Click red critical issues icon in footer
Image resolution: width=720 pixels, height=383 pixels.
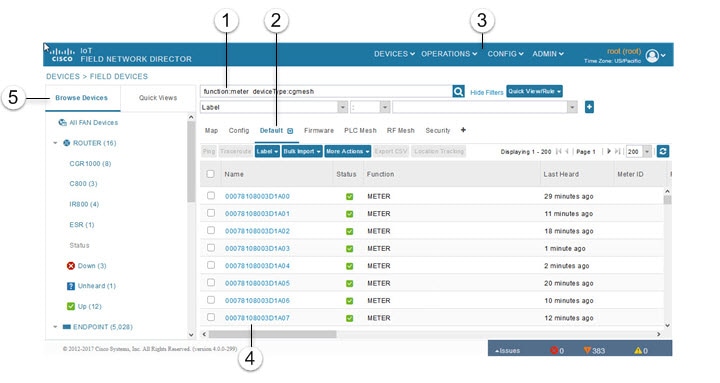[554, 350]
